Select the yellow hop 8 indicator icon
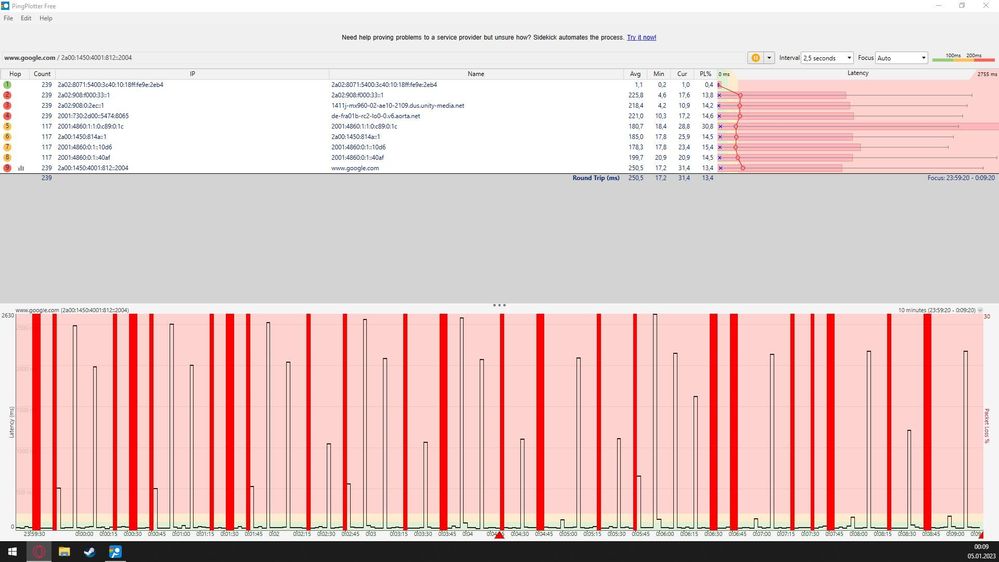Viewport: 999px width, 562px height. tap(7, 157)
